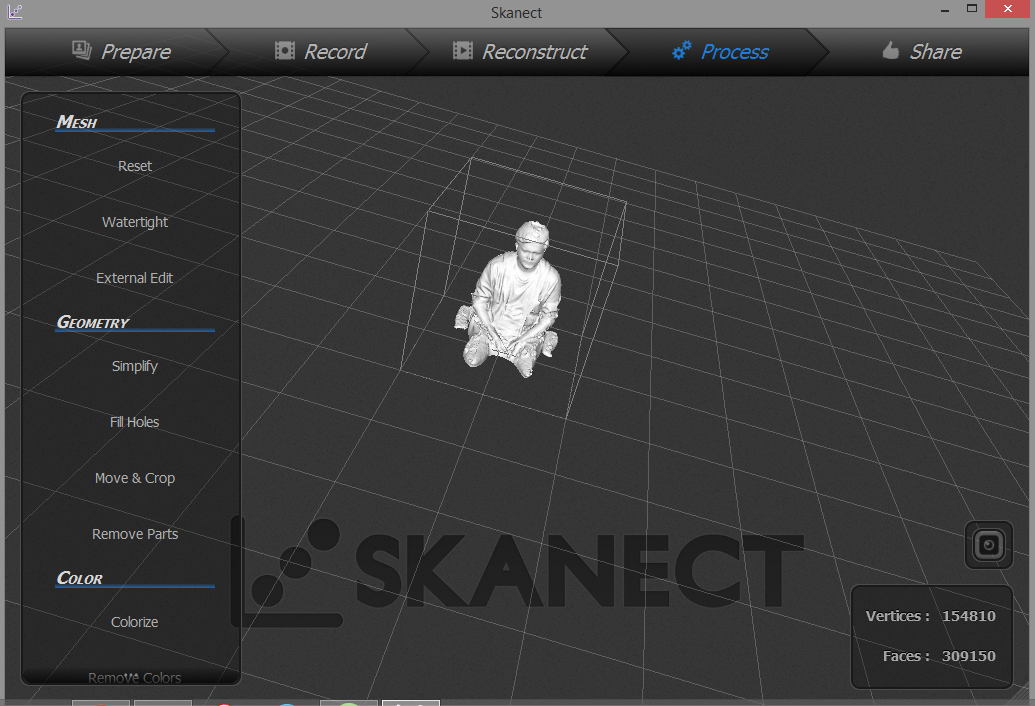Select Simplify under Geometry
Viewport: 1035px width, 706px height.
[135, 366]
